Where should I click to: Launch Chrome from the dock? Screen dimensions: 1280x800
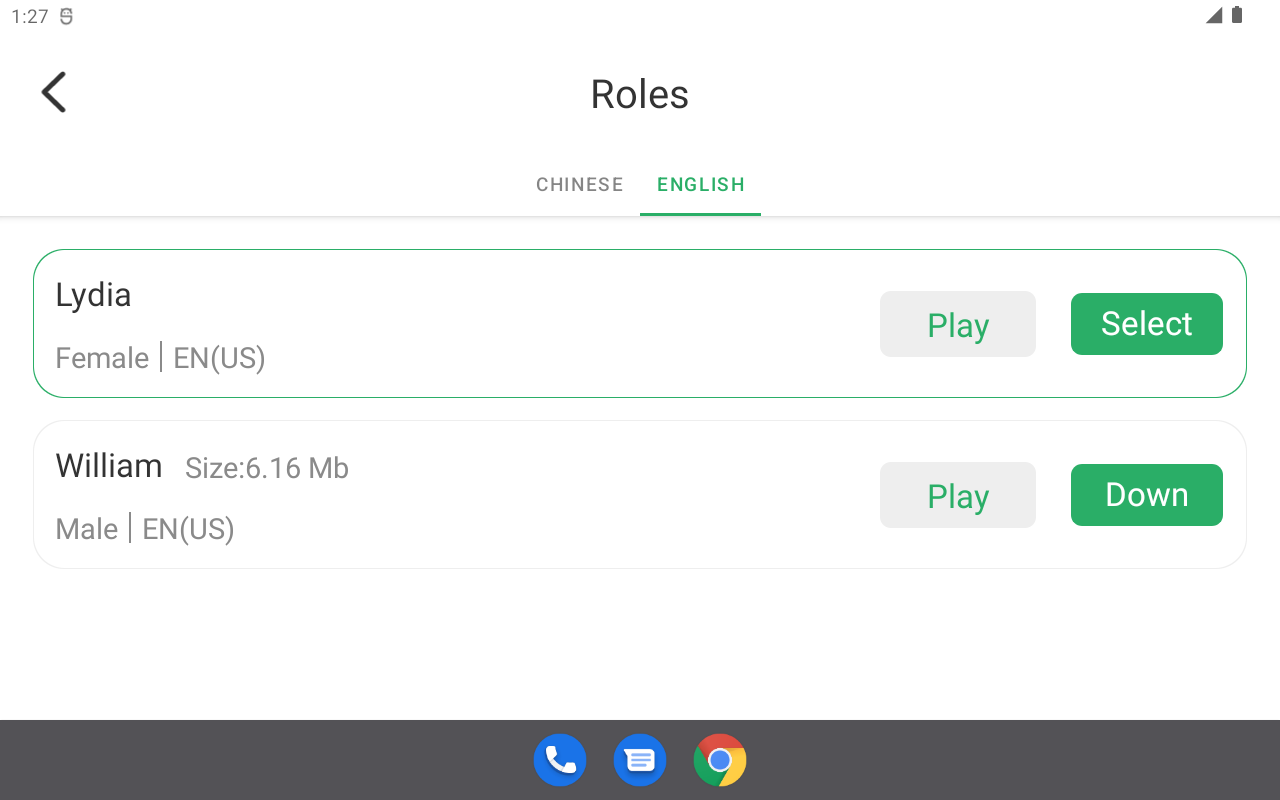720,760
